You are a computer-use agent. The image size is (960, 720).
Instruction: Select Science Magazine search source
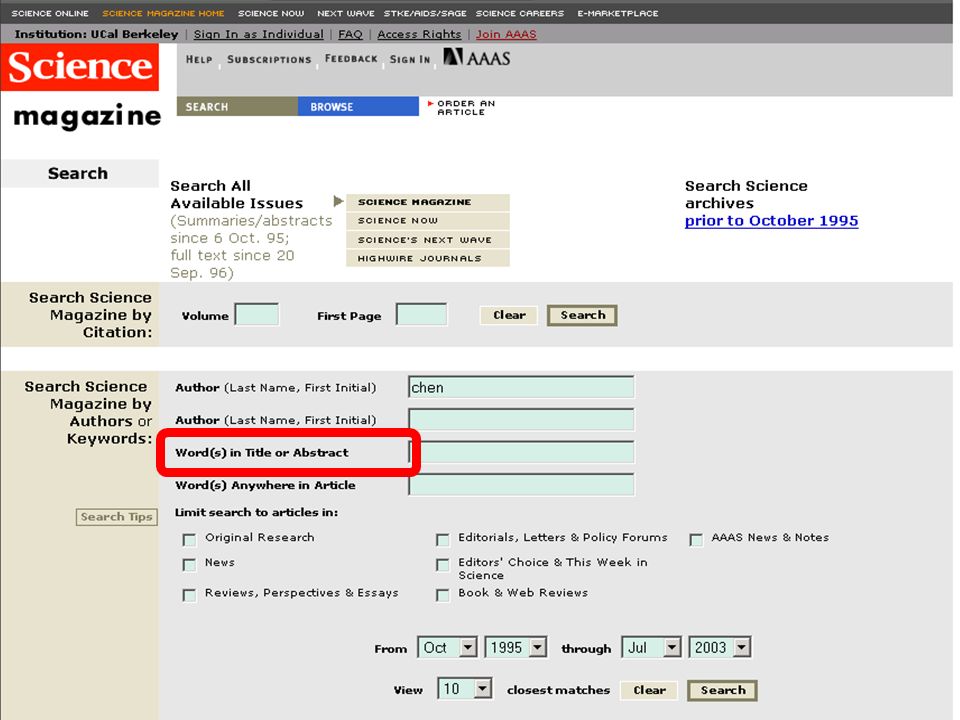click(x=428, y=202)
